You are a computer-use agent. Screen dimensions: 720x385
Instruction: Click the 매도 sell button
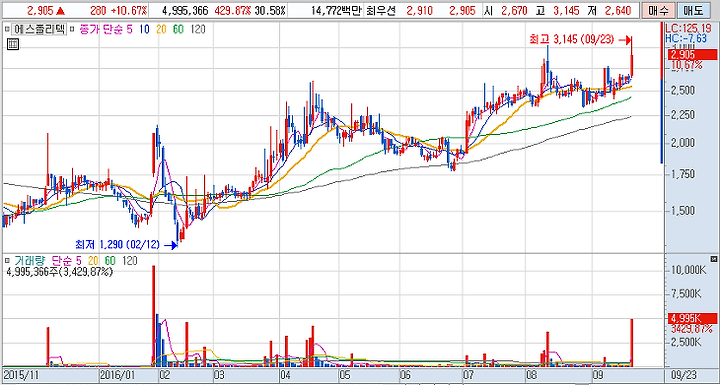tap(693, 11)
